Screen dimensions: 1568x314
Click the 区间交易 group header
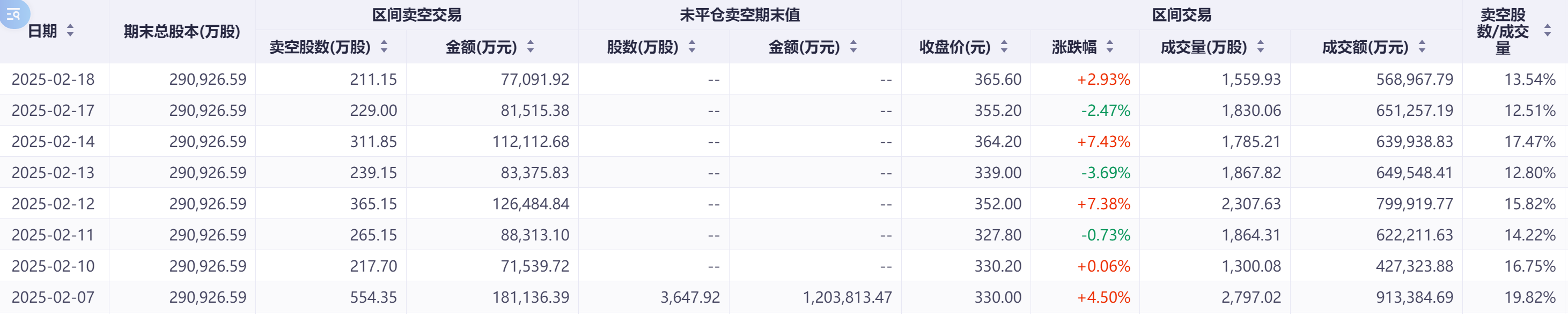(1181, 14)
